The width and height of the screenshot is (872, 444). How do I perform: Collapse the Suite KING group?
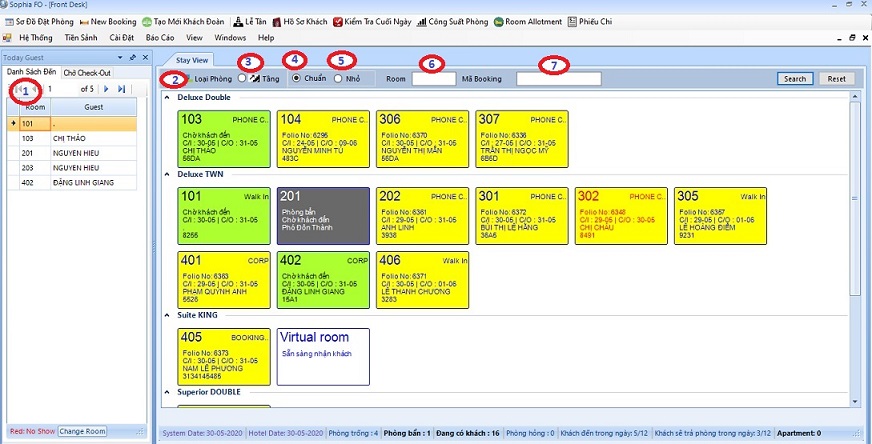[x=167, y=315]
